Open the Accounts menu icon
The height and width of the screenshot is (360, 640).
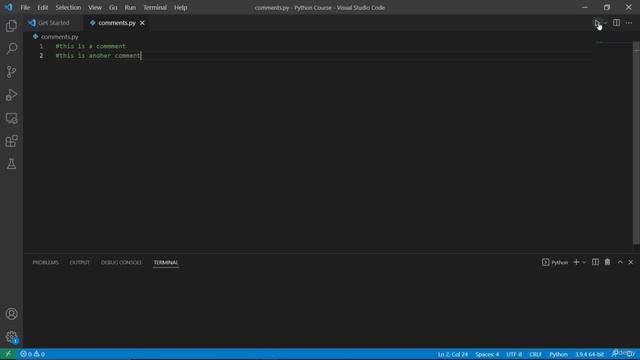point(11,314)
